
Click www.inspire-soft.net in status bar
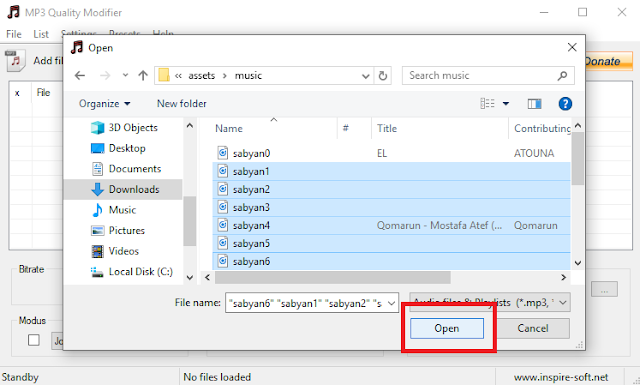coord(561,377)
